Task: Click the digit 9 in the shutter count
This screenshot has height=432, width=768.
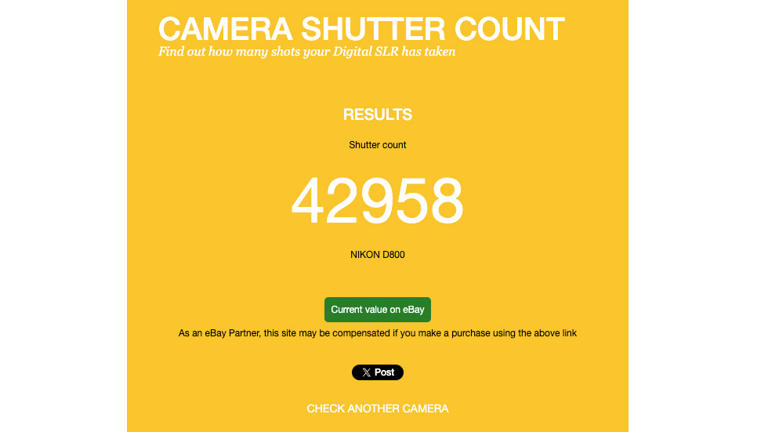Action: click(x=377, y=201)
